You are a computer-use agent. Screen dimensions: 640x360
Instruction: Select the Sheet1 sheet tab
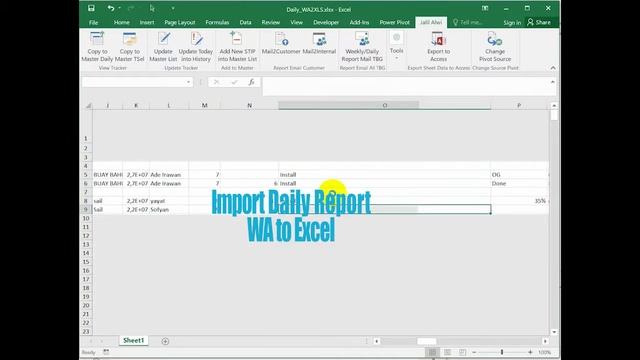133,340
